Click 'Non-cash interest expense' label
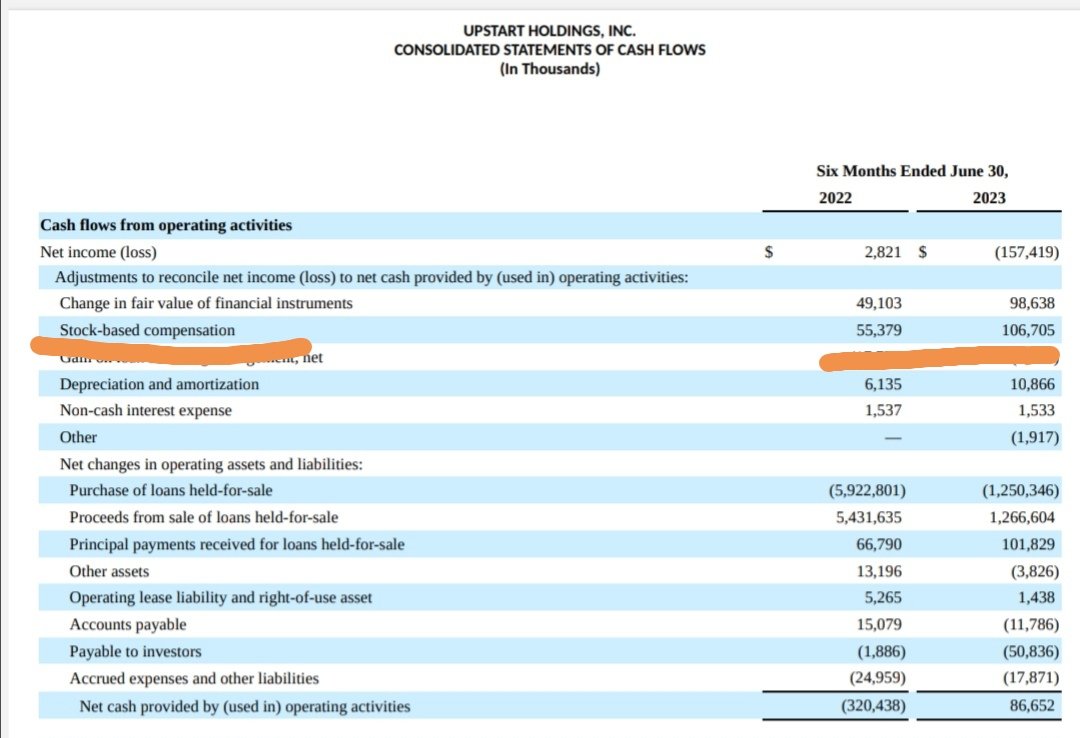 (x=145, y=411)
